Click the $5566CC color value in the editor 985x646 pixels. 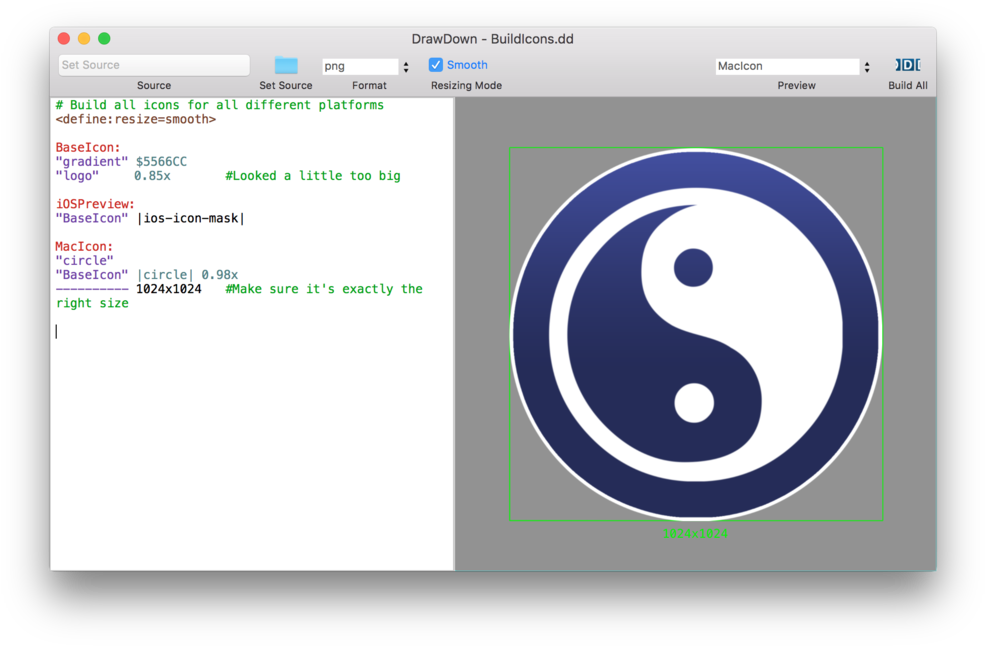[x=161, y=161]
